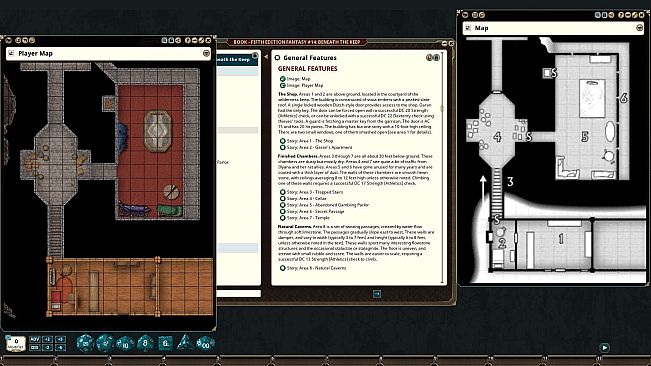Click the edit pencil icon in Map window toolbar
This screenshot has height=366, width=651.
click(635, 15)
